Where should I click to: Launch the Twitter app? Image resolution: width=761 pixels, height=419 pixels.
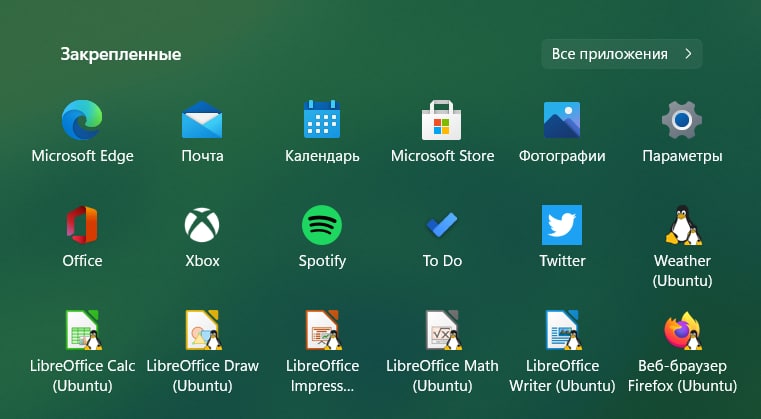click(x=562, y=225)
